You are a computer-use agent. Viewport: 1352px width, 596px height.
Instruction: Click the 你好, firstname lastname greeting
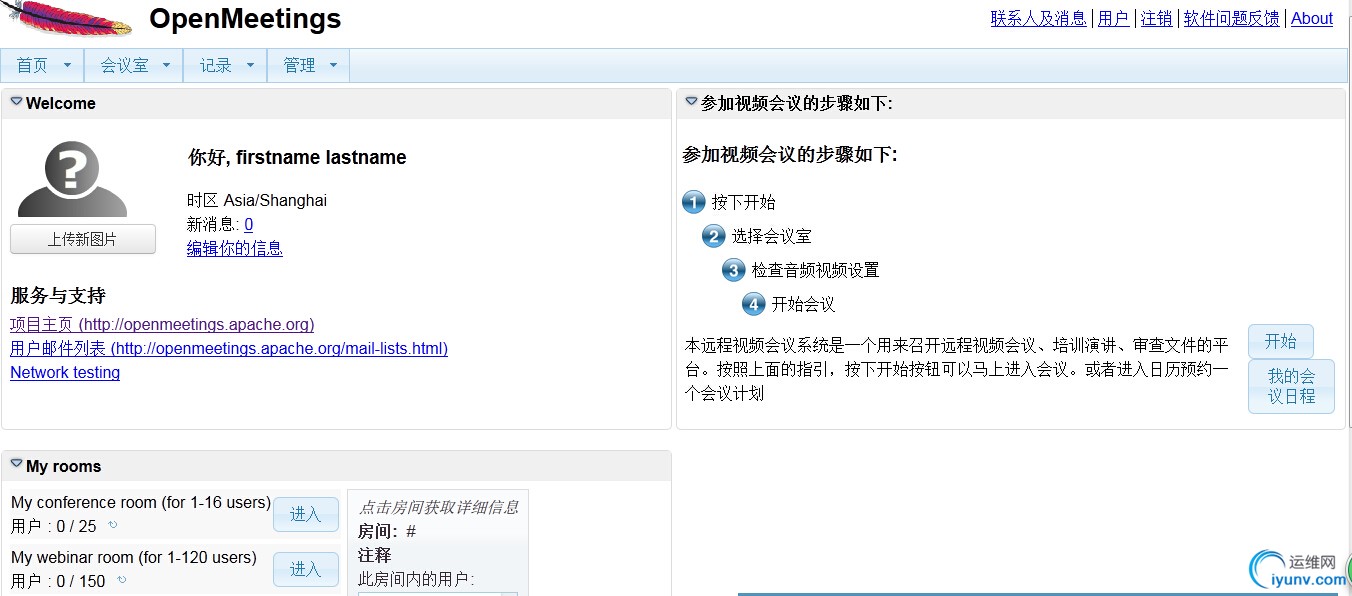297,157
